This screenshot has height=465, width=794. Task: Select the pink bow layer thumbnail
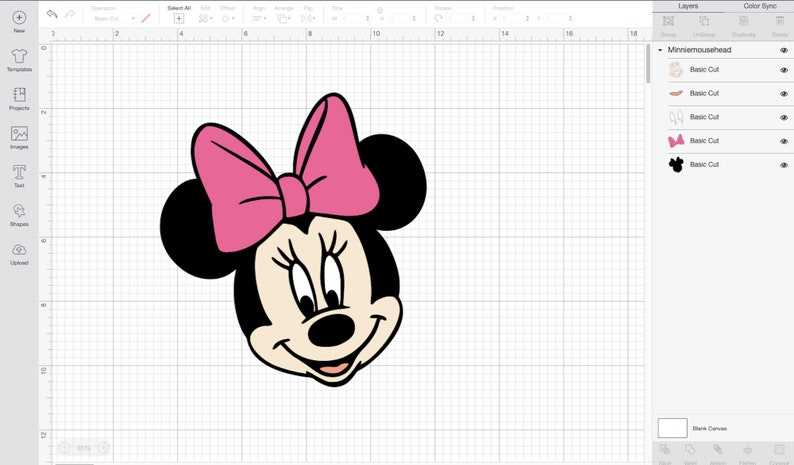(676, 141)
